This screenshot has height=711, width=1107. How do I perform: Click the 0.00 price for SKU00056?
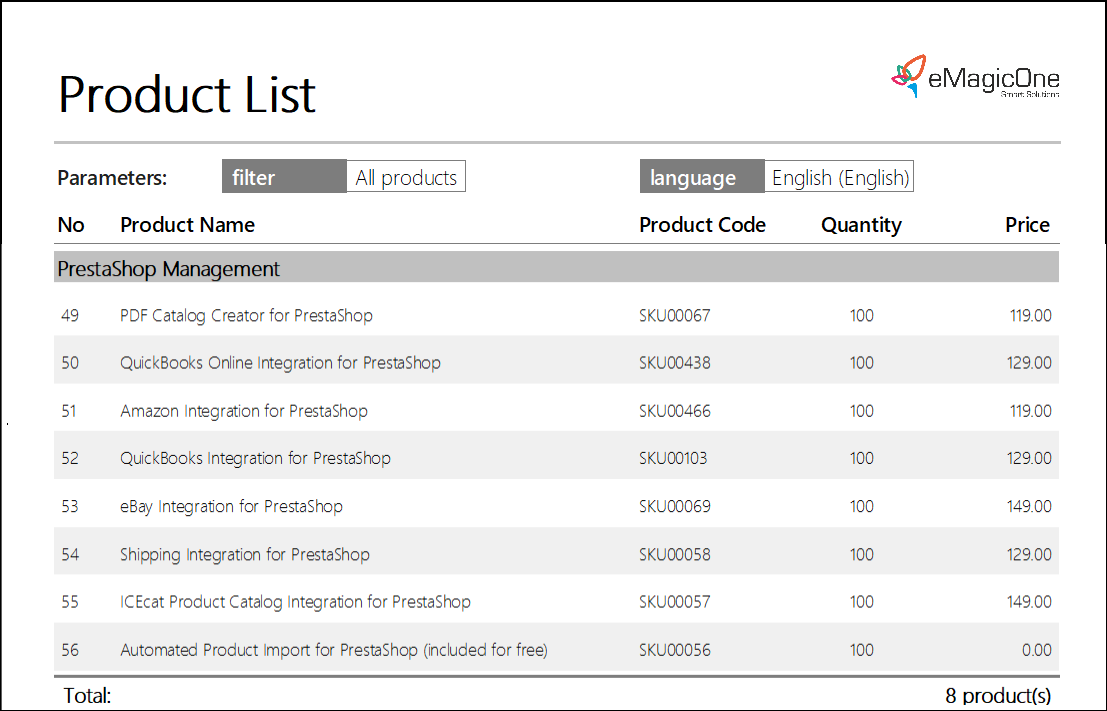(1036, 650)
